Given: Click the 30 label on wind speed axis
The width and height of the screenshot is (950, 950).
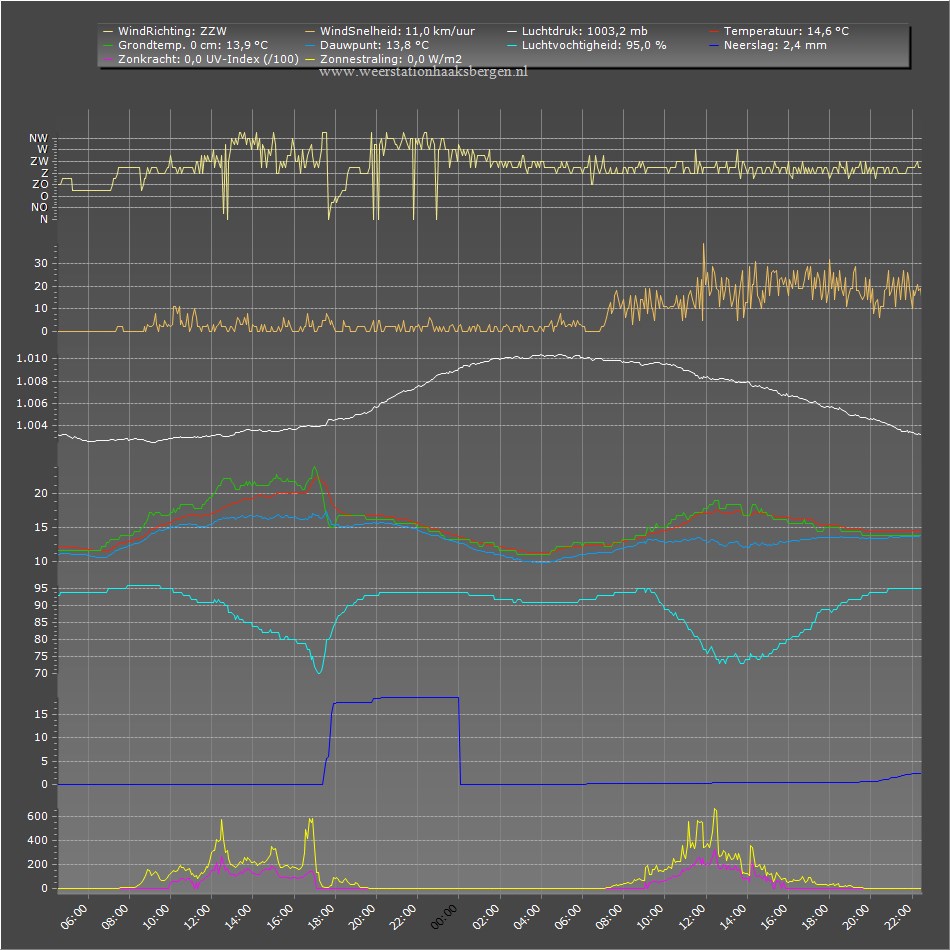Looking at the screenshot, I should [x=41, y=264].
